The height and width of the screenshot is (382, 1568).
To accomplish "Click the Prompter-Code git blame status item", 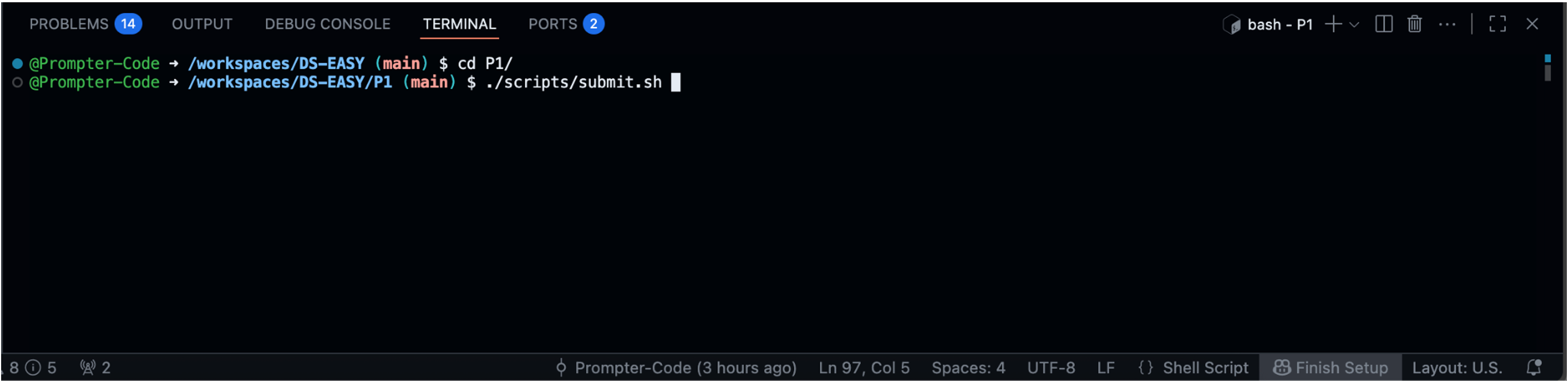I will 676,367.
